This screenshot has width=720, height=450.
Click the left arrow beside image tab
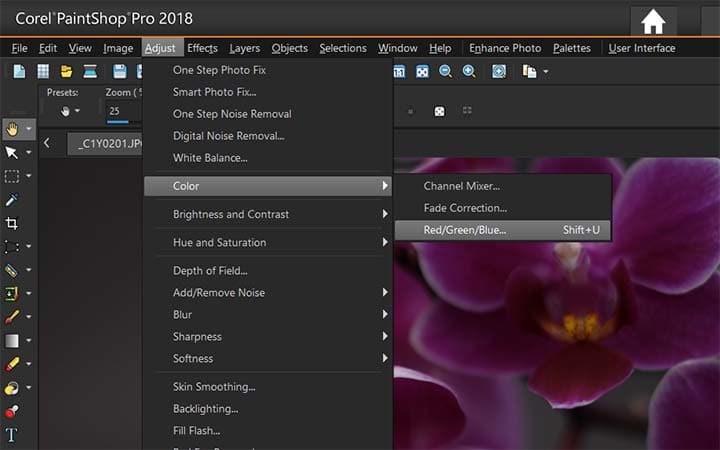47,143
